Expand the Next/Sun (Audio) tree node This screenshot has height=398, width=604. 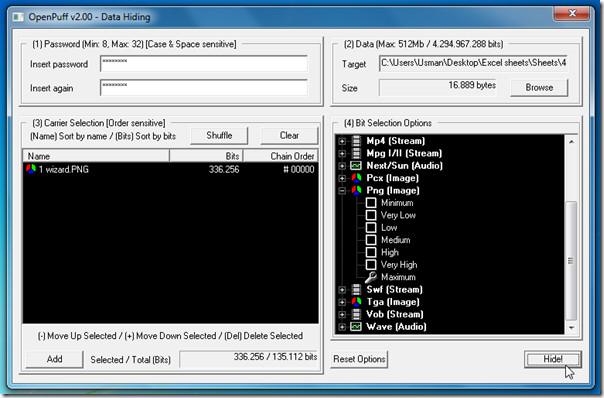[342, 166]
